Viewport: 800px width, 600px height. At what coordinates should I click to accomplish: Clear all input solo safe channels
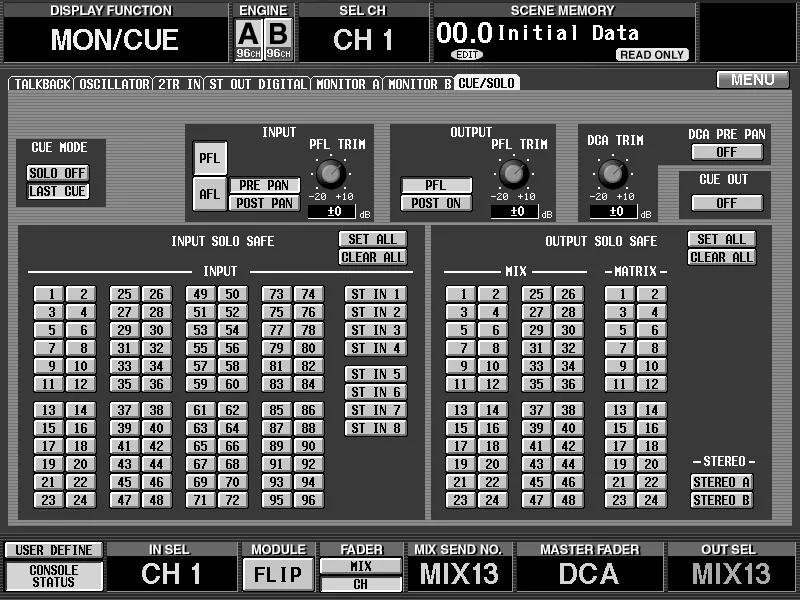372,257
